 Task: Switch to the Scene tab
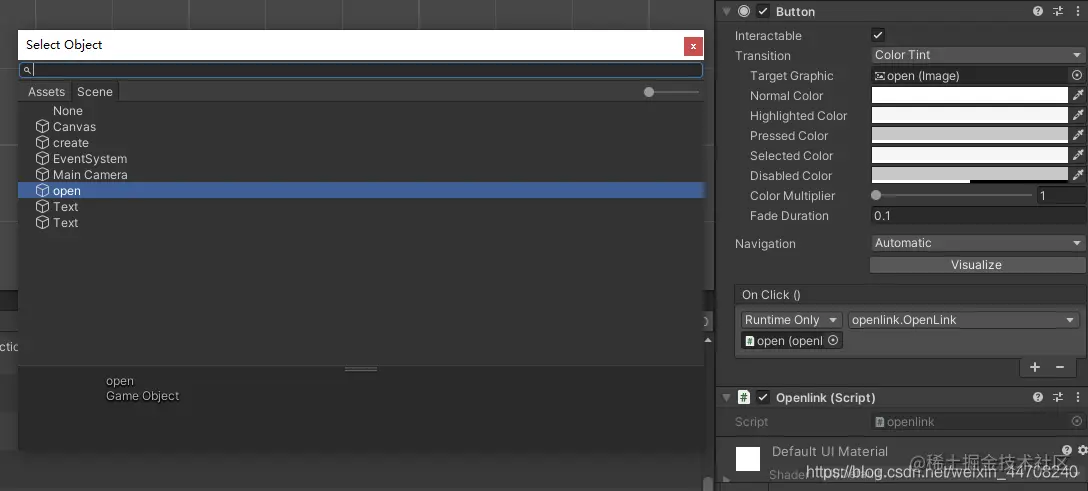coord(95,92)
